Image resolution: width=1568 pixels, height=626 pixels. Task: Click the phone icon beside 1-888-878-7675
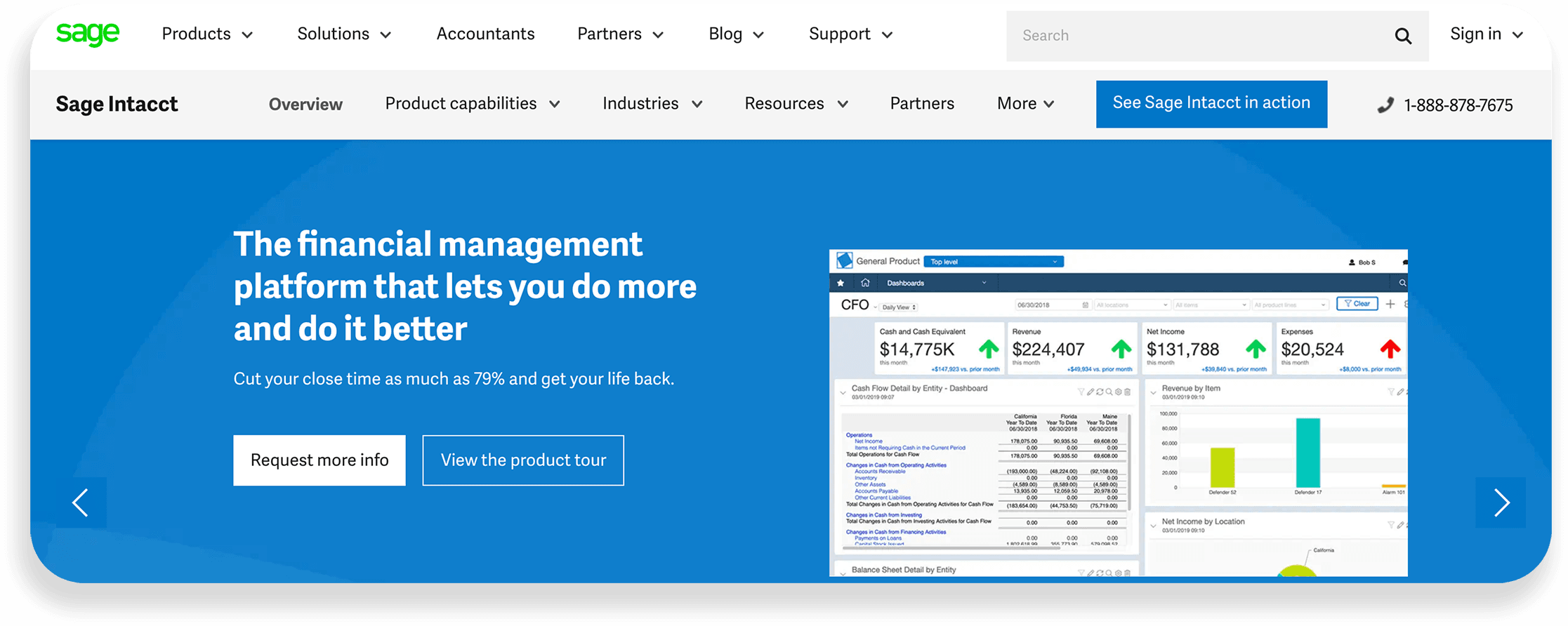pyautogui.click(x=1385, y=105)
